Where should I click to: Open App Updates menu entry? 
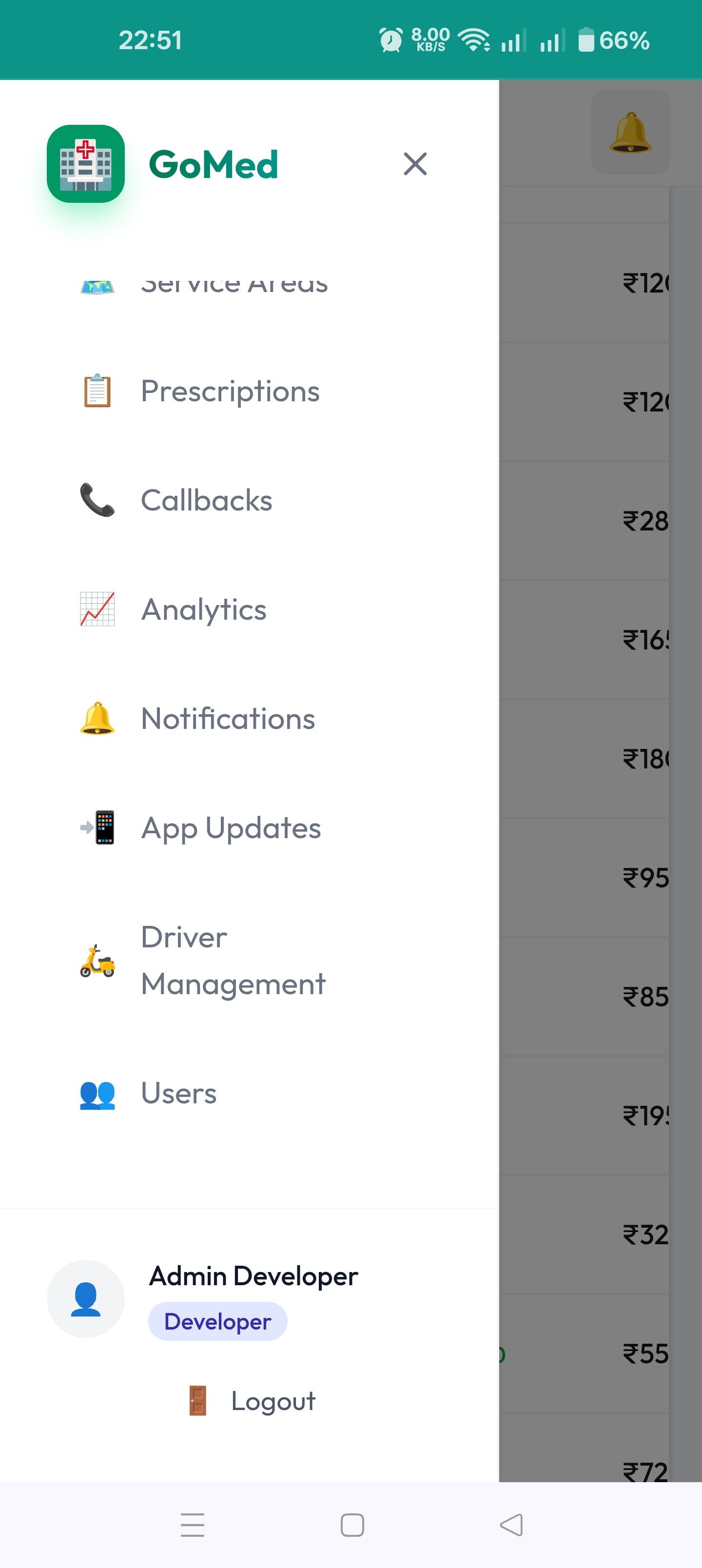click(x=231, y=828)
